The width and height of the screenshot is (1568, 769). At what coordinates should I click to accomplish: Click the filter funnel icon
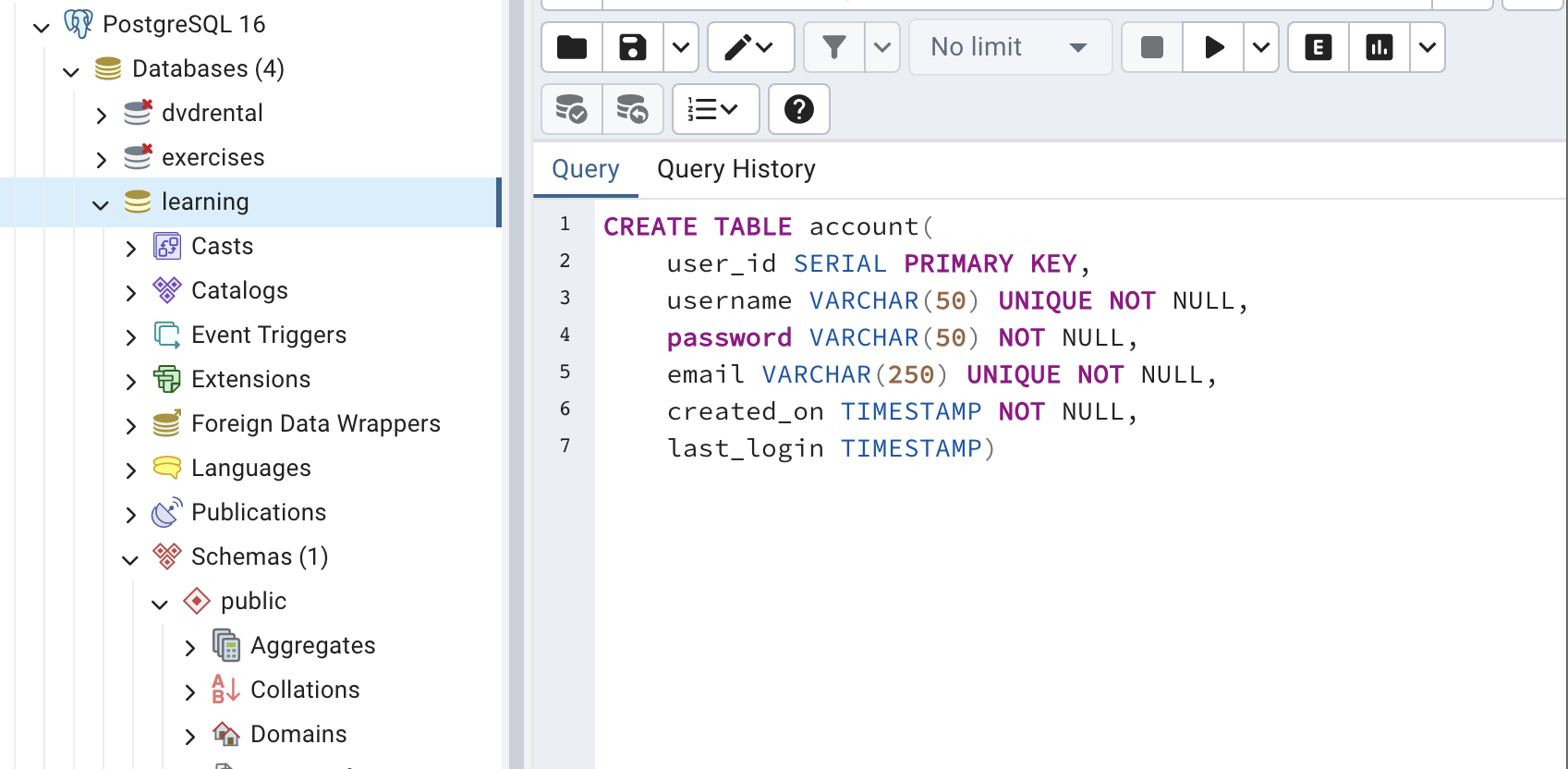point(834,47)
